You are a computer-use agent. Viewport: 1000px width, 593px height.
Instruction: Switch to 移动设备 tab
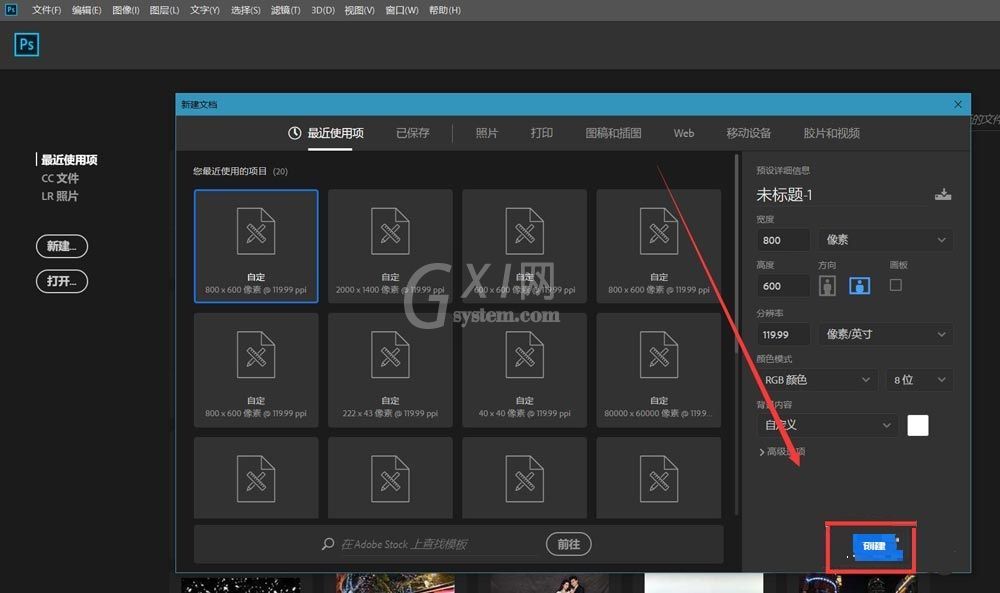(749, 133)
